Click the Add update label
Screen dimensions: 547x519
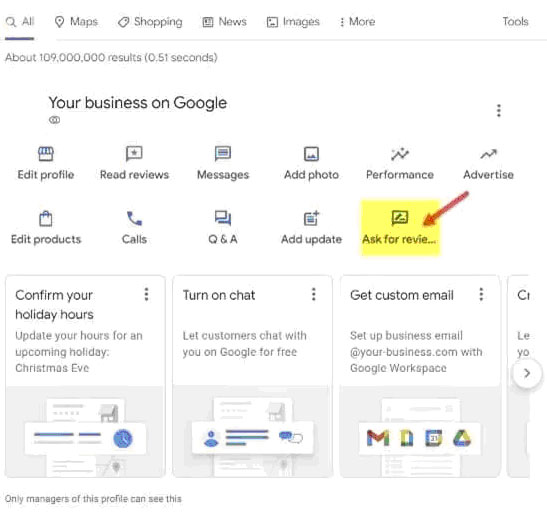[311, 239]
